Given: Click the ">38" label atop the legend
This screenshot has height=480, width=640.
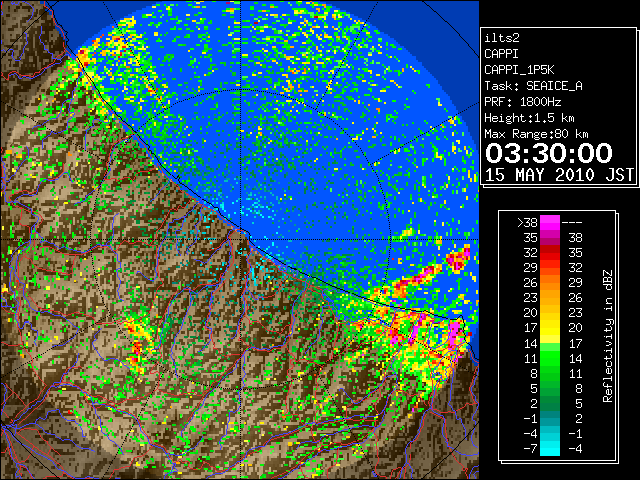Looking at the screenshot, I should [527, 223].
